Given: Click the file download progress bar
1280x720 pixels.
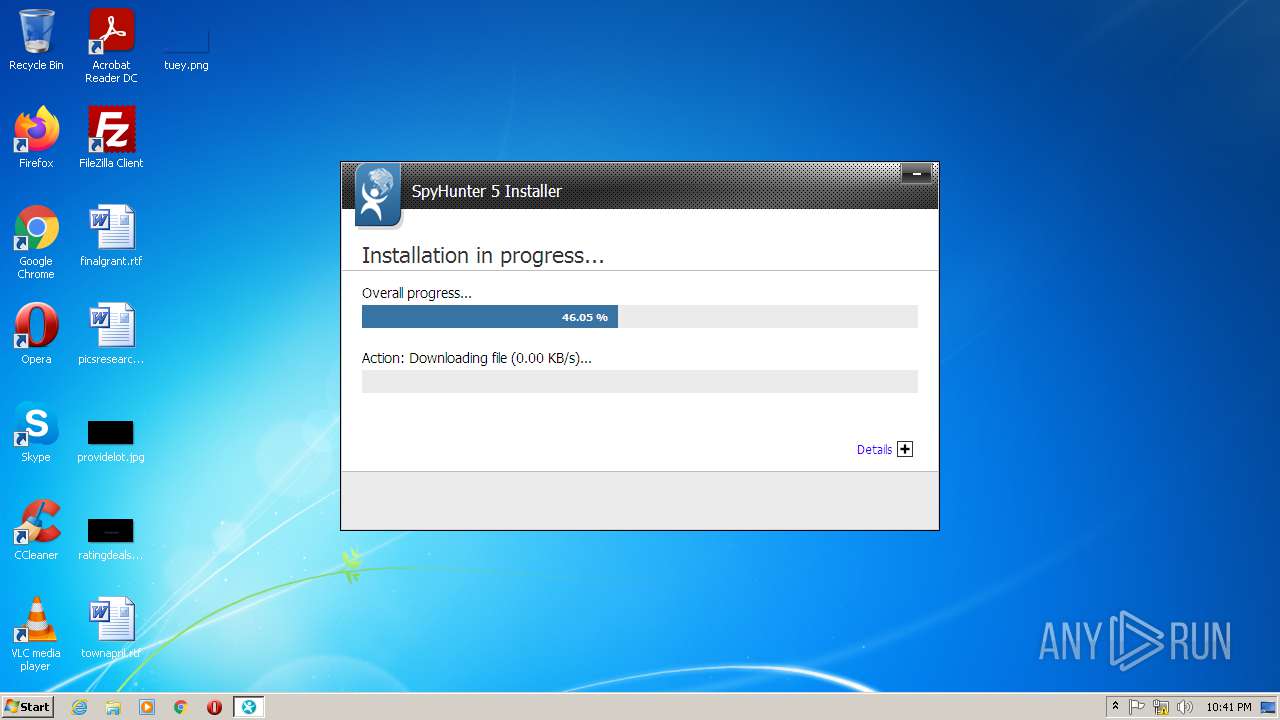Looking at the screenshot, I should click(x=639, y=381).
